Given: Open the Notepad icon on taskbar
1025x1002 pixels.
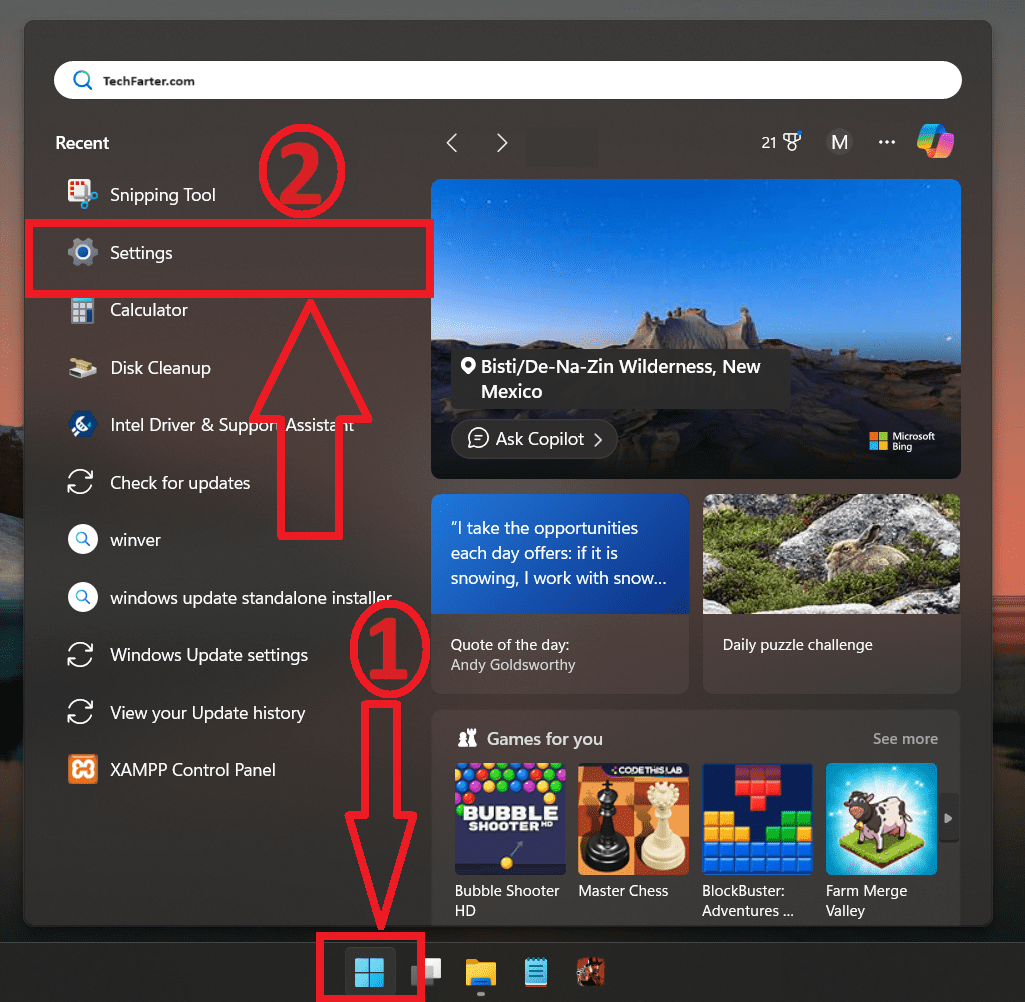Looking at the screenshot, I should tap(536, 972).
